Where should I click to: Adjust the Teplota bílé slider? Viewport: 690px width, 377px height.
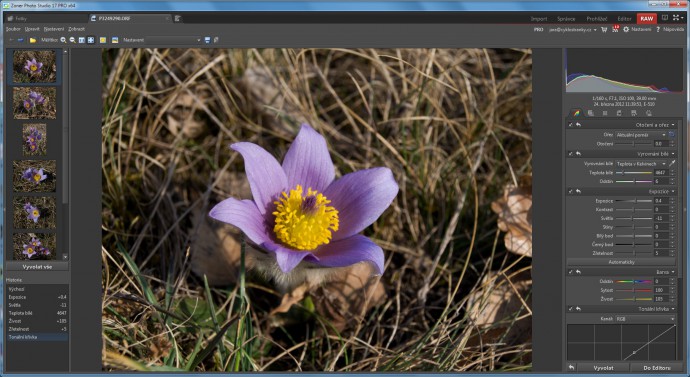(634, 172)
